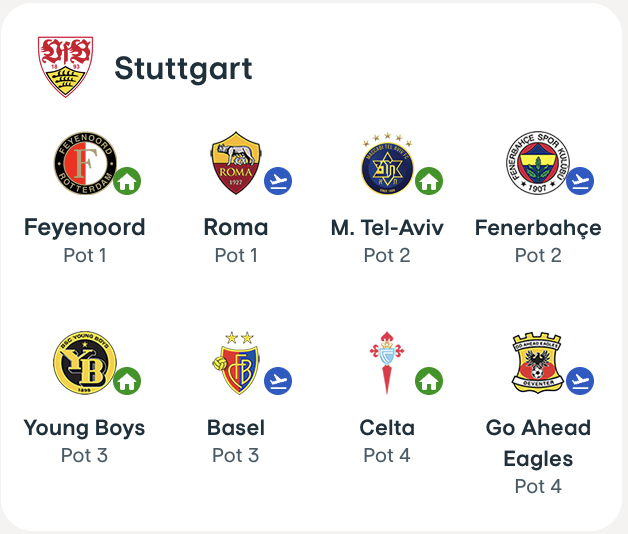Click the Pot 4 label under Celta
This screenshot has height=534, width=628.
pos(387,455)
